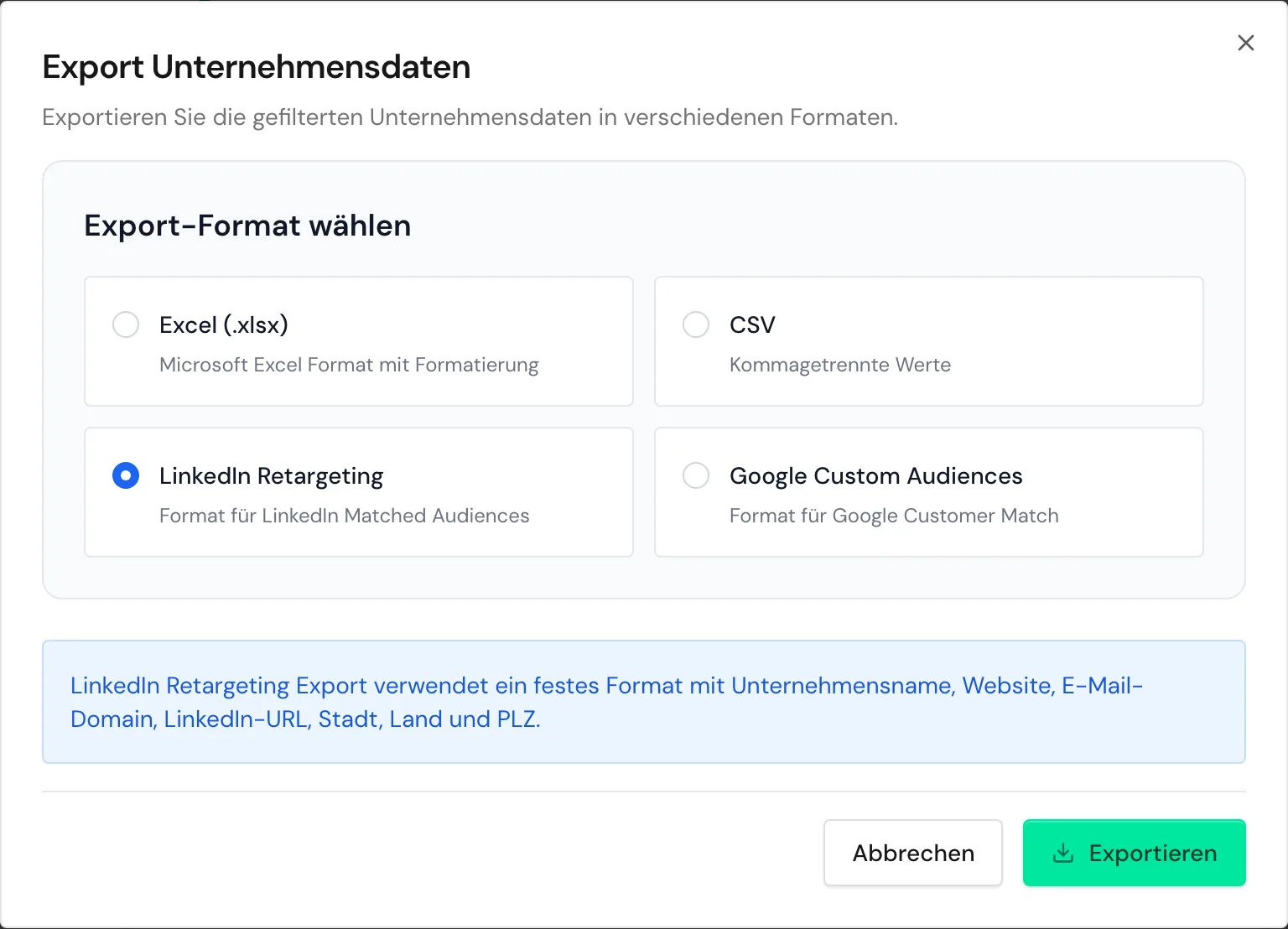1288x929 pixels.
Task: Click the "Google Custom Audiences" option label
Action: (x=876, y=475)
